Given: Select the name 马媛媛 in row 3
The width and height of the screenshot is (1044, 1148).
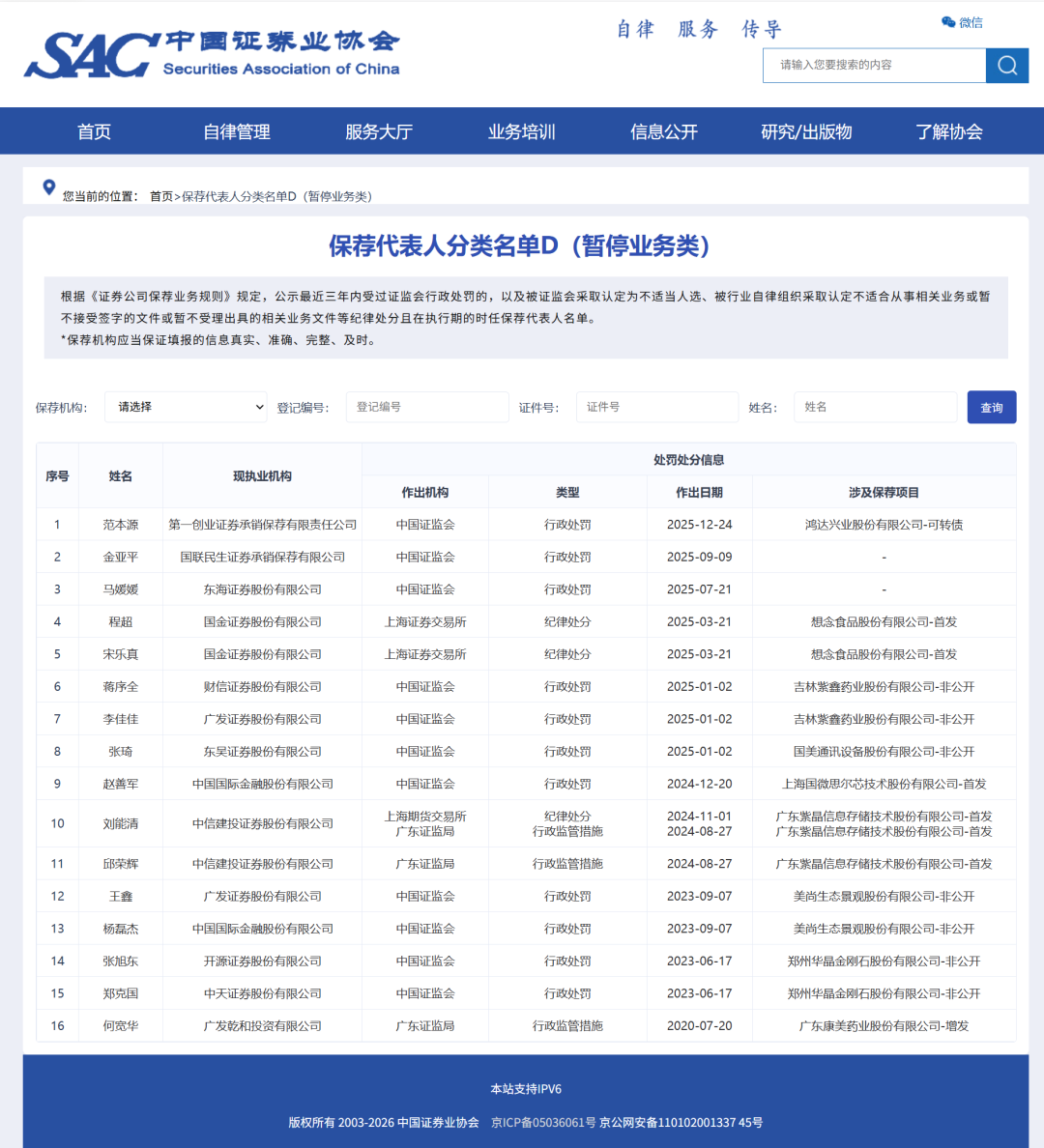Looking at the screenshot, I should click(121, 589).
